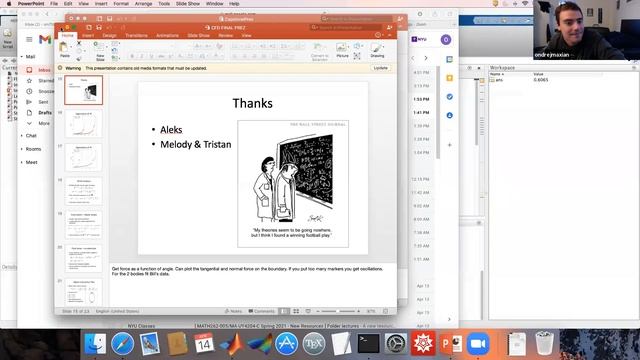Image resolution: width=640 pixels, height=360 pixels.
Task: Open the Shapes dropdown in ribbon
Action: click(358, 46)
